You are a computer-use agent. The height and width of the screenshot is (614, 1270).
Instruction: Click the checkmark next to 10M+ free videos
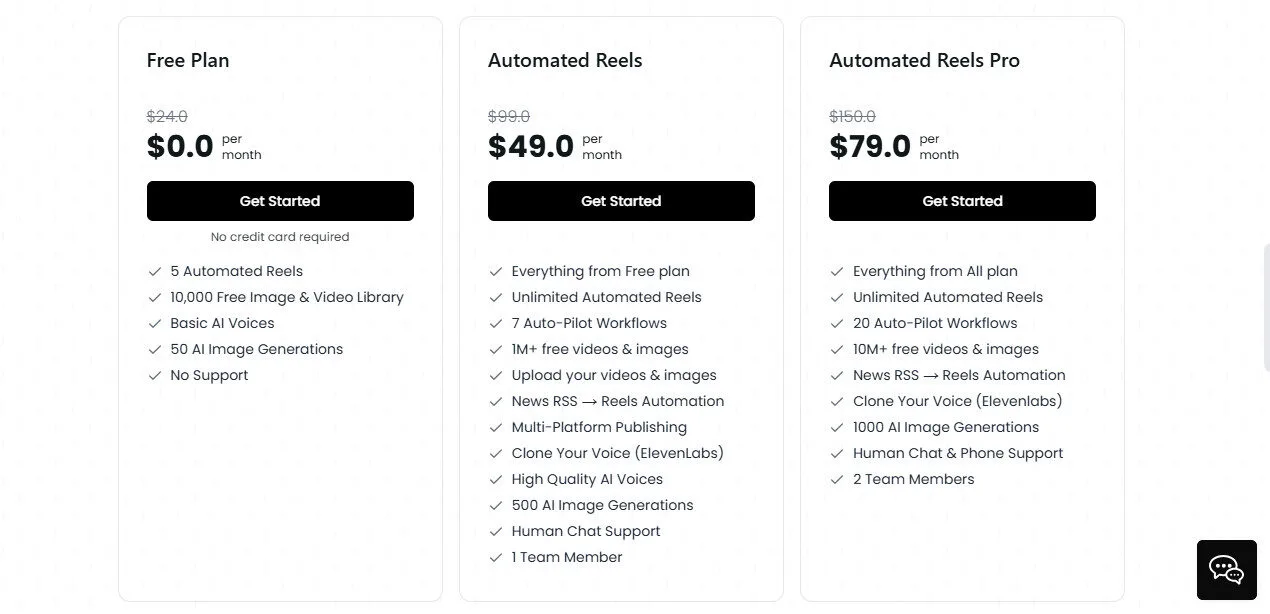coord(837,349)
